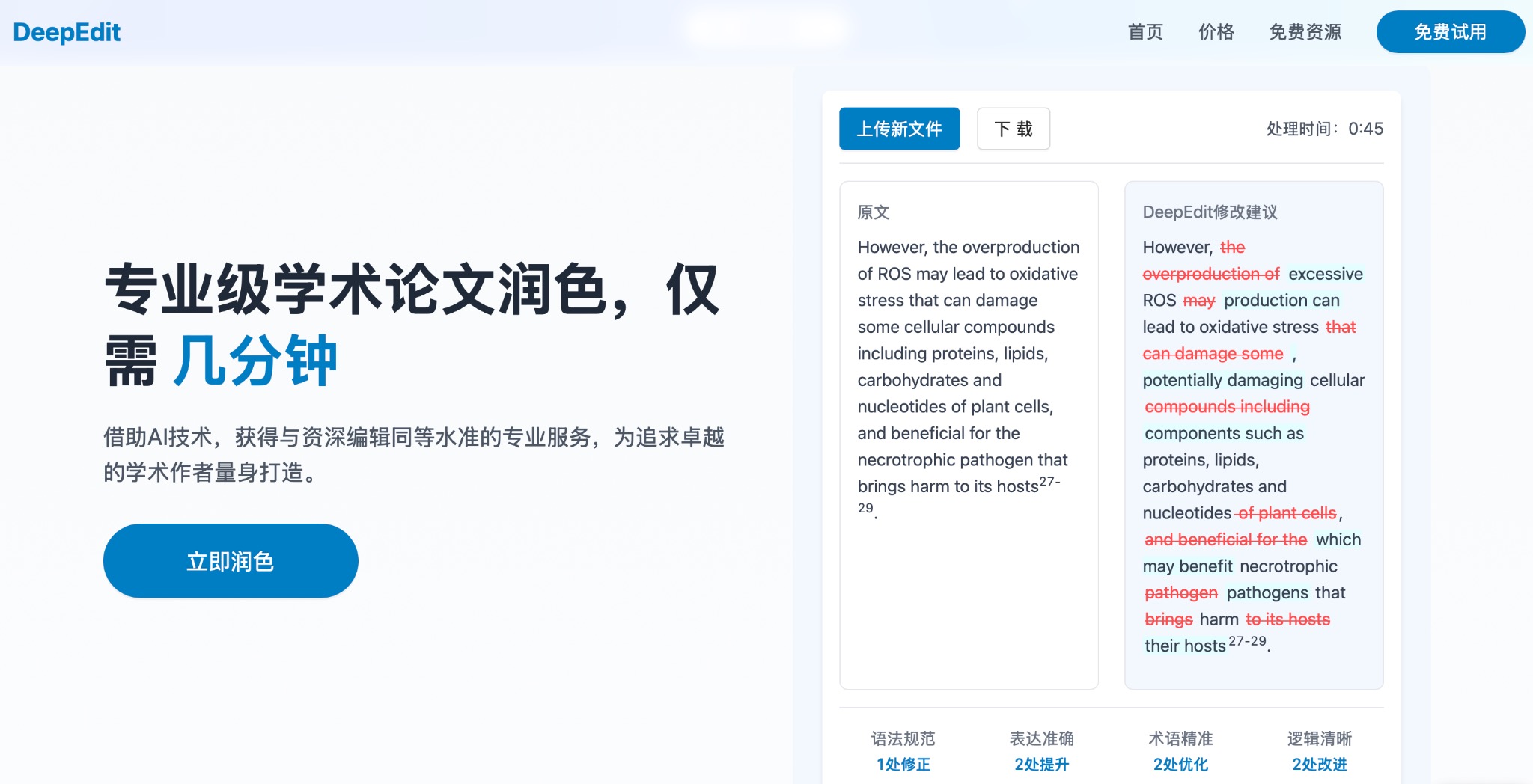
Task: Select the 表达准确 2处提升 stat
Action: [x=1041, y=751]
